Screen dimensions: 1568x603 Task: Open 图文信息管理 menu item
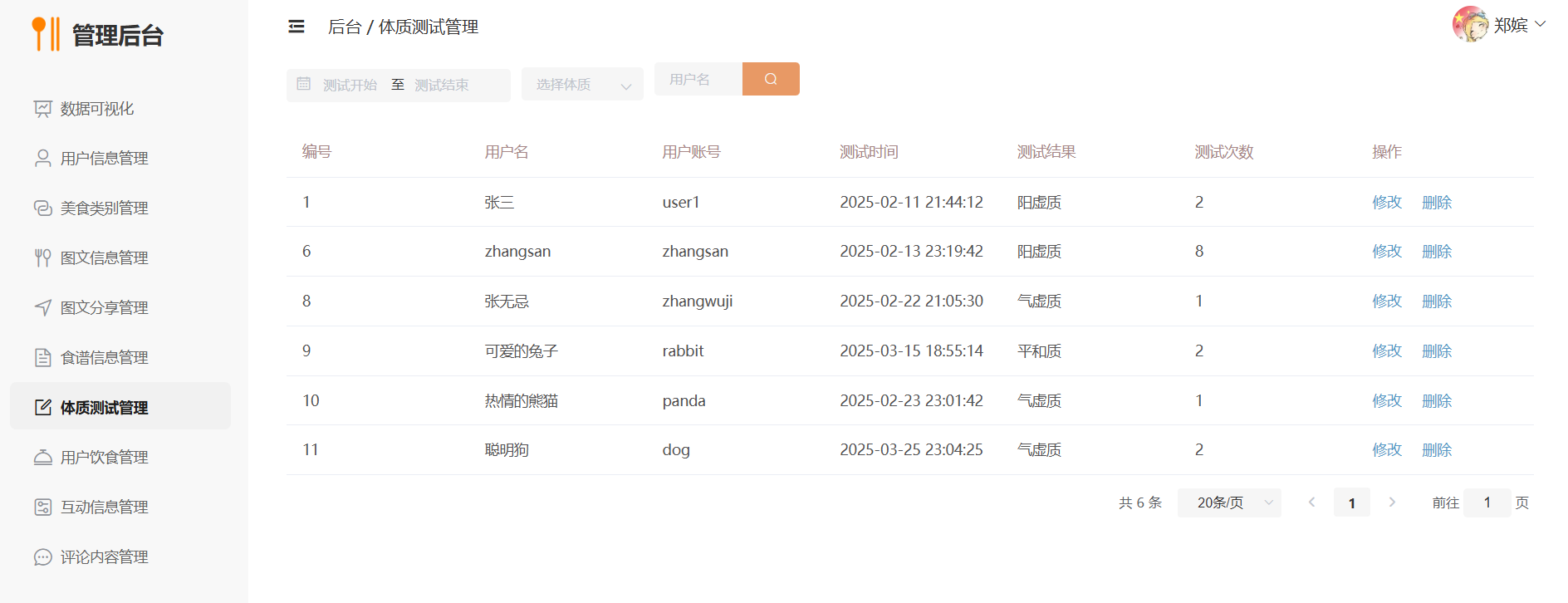(120, 258)
